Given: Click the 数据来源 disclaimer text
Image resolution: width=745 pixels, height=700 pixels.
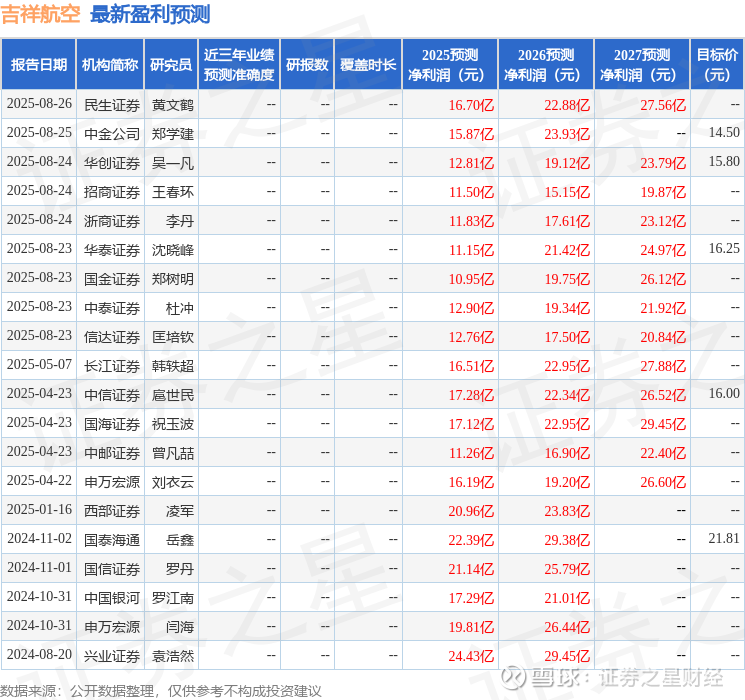Looking at the screenshot, I should [161, 690].
